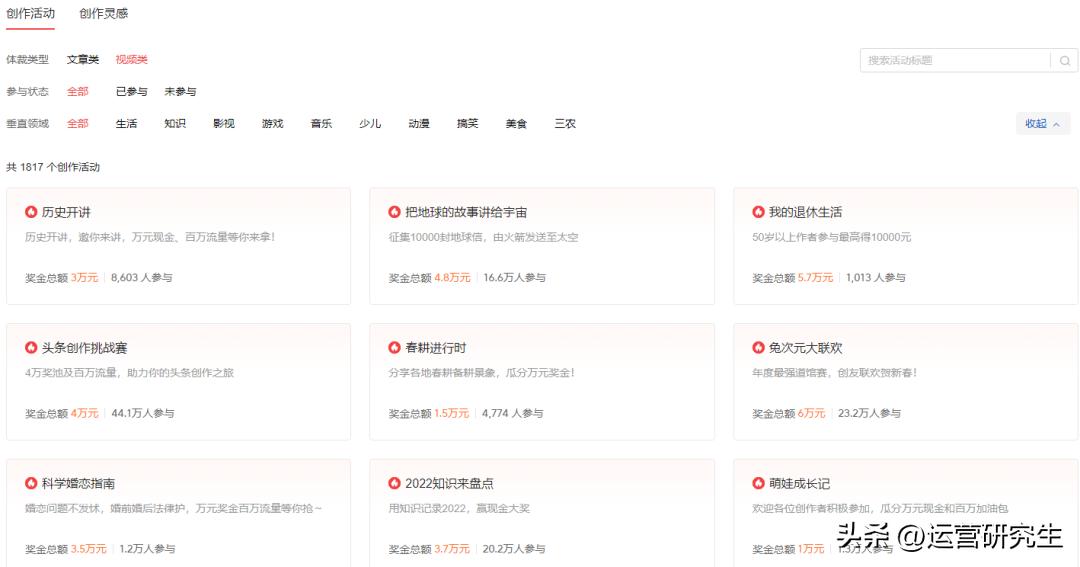The width and height of the screenshot is (1080, 567).
Task: Filter vertical field by 动漫
Action: pyautogui.click(x=419, y=124)
